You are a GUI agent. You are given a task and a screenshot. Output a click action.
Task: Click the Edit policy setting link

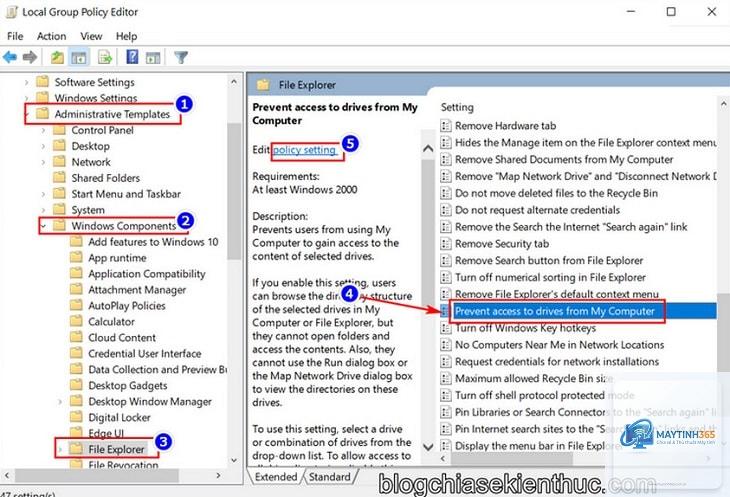[x=304, y=150]
